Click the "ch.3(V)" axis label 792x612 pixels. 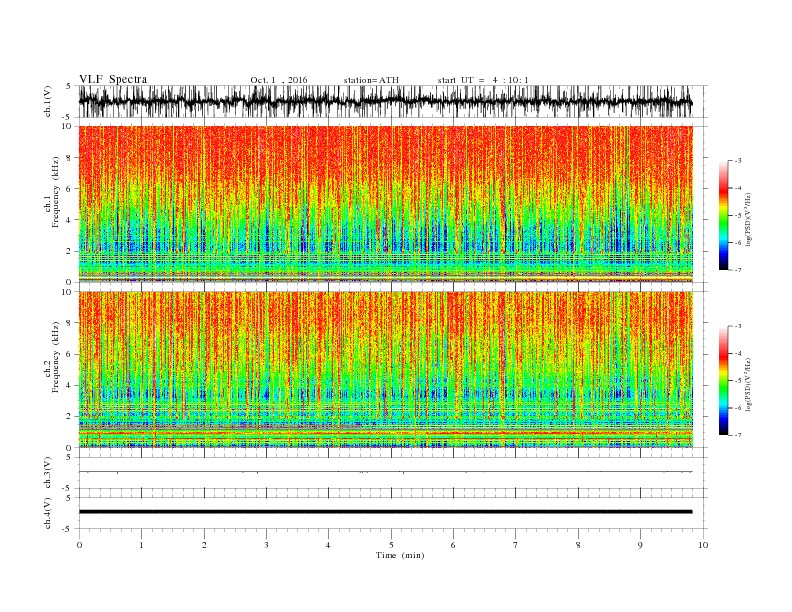coord(48,473)
